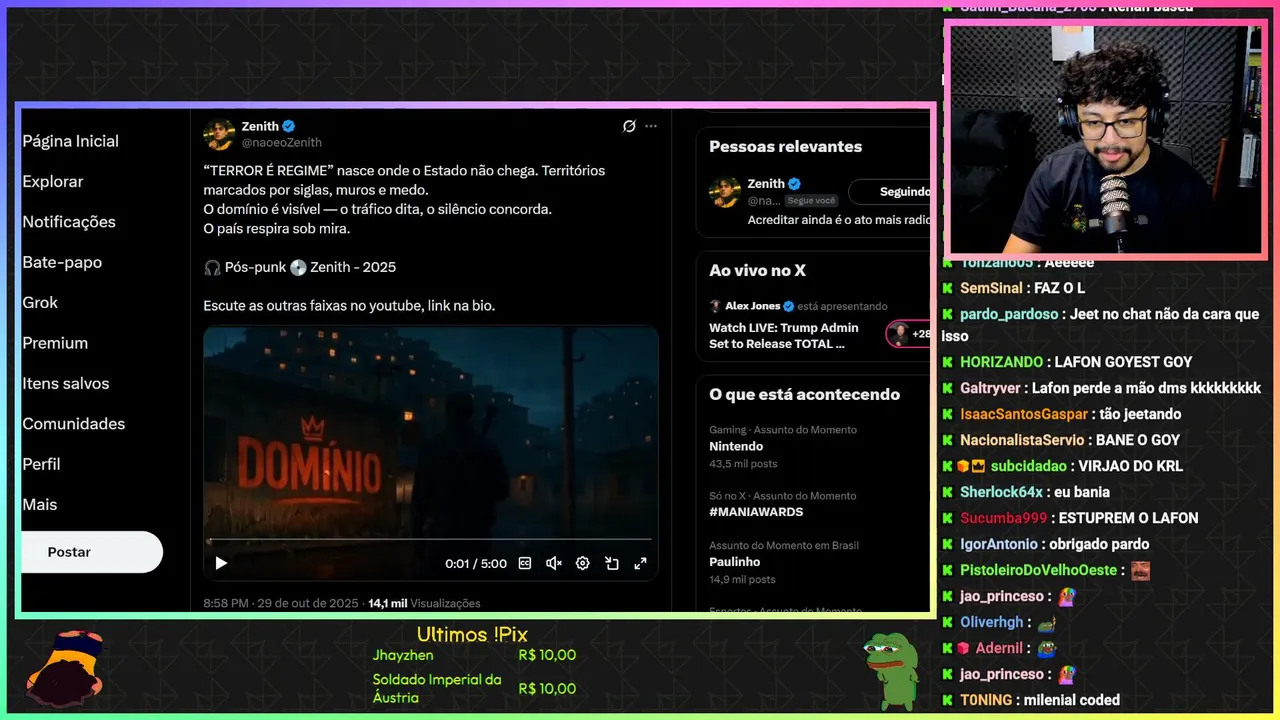Unmute the video audio
The image size is (1280, 720).
tap(554, 563)
